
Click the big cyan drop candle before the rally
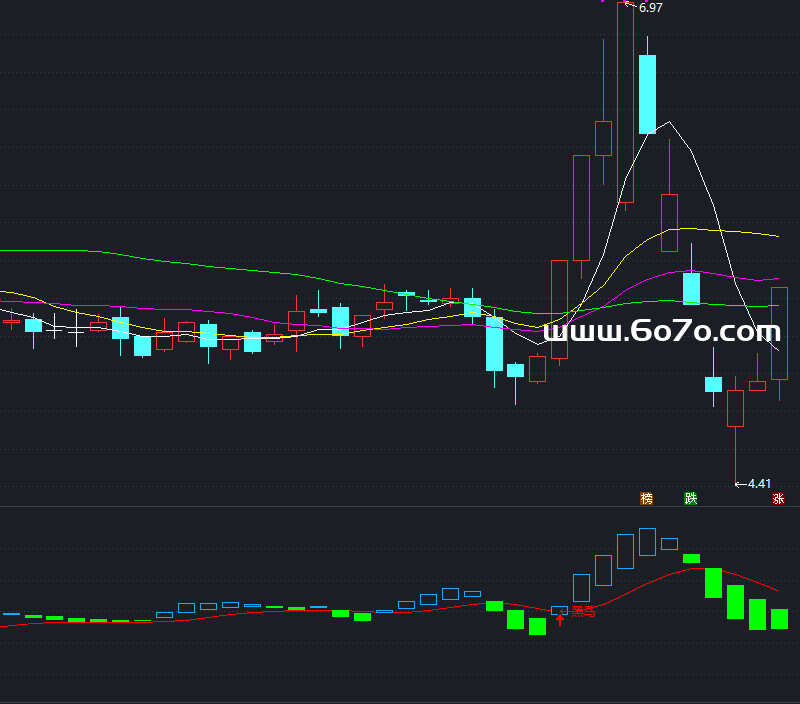tap(494, 344)
